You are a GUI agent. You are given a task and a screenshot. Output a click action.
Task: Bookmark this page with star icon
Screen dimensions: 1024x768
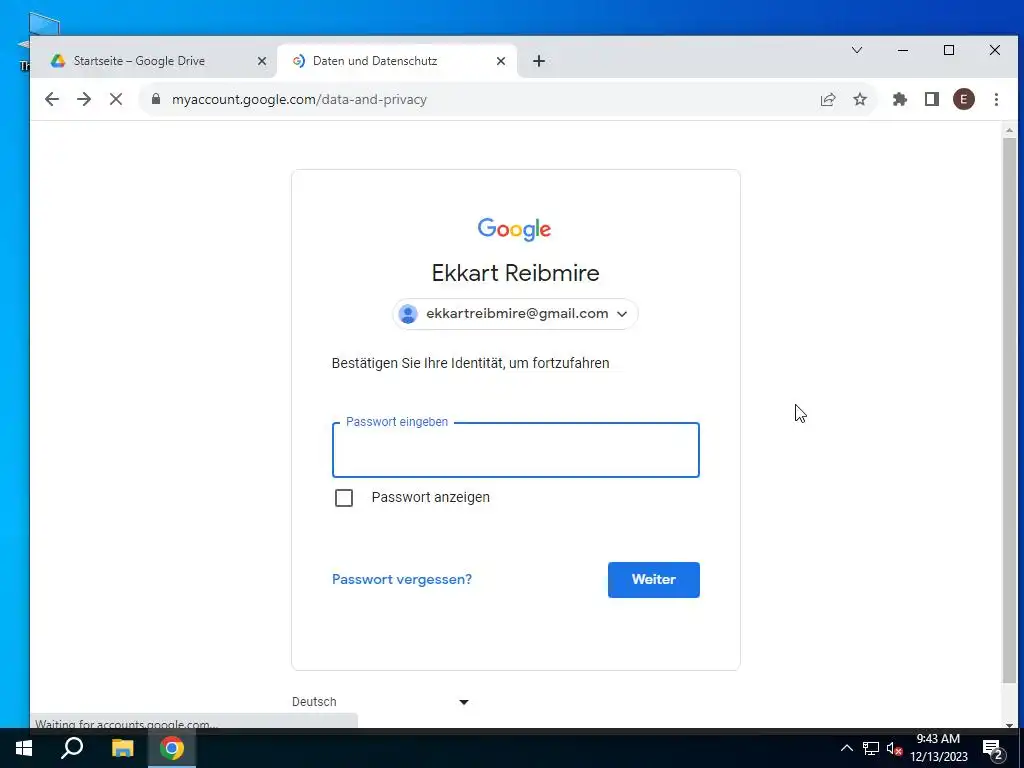click(x=860, y=99)
